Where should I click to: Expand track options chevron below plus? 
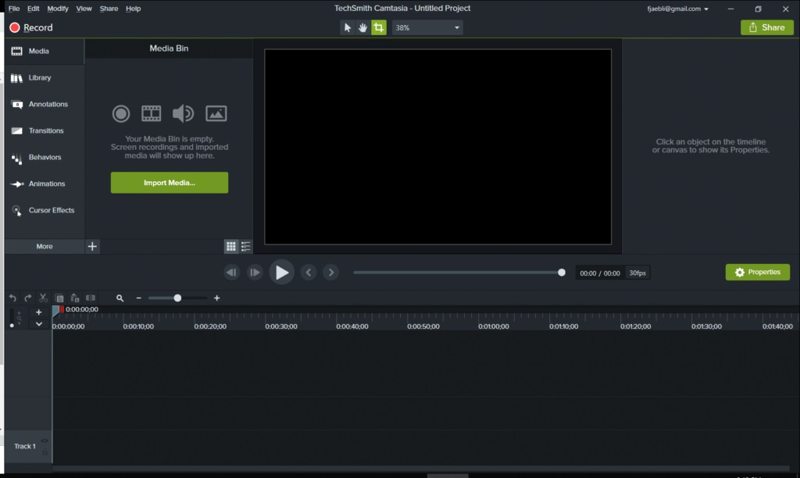coord(39,324)
